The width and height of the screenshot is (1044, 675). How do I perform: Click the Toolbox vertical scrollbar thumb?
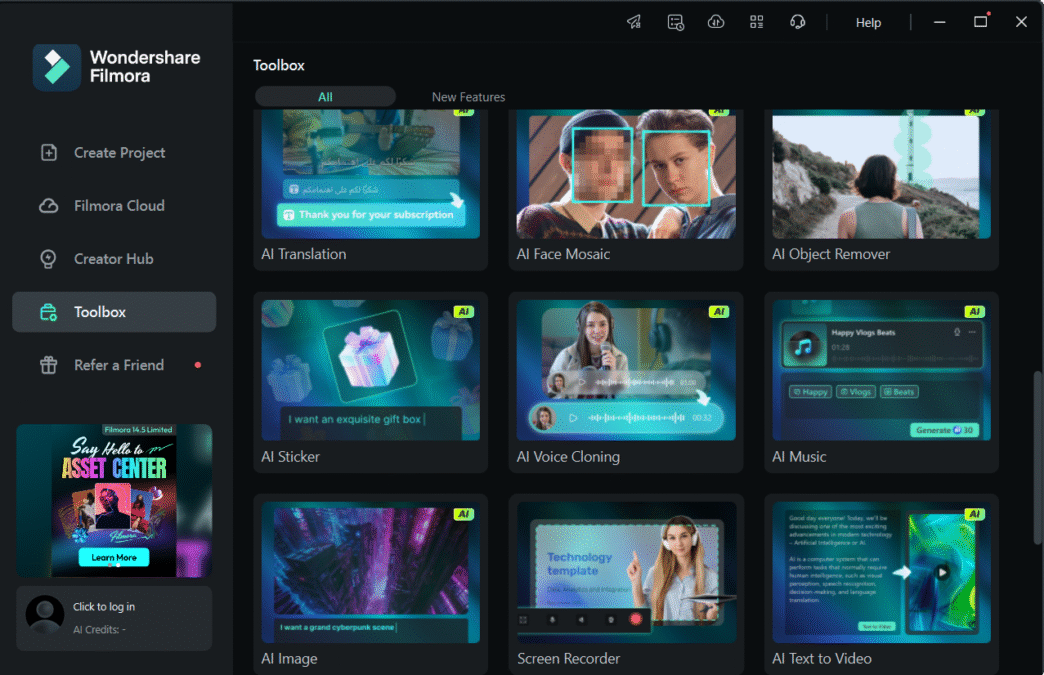pyautogui.click(x=1037, y=457)
